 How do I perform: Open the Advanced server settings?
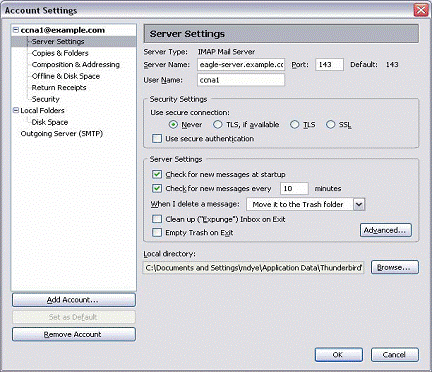[x=386, y=230]
